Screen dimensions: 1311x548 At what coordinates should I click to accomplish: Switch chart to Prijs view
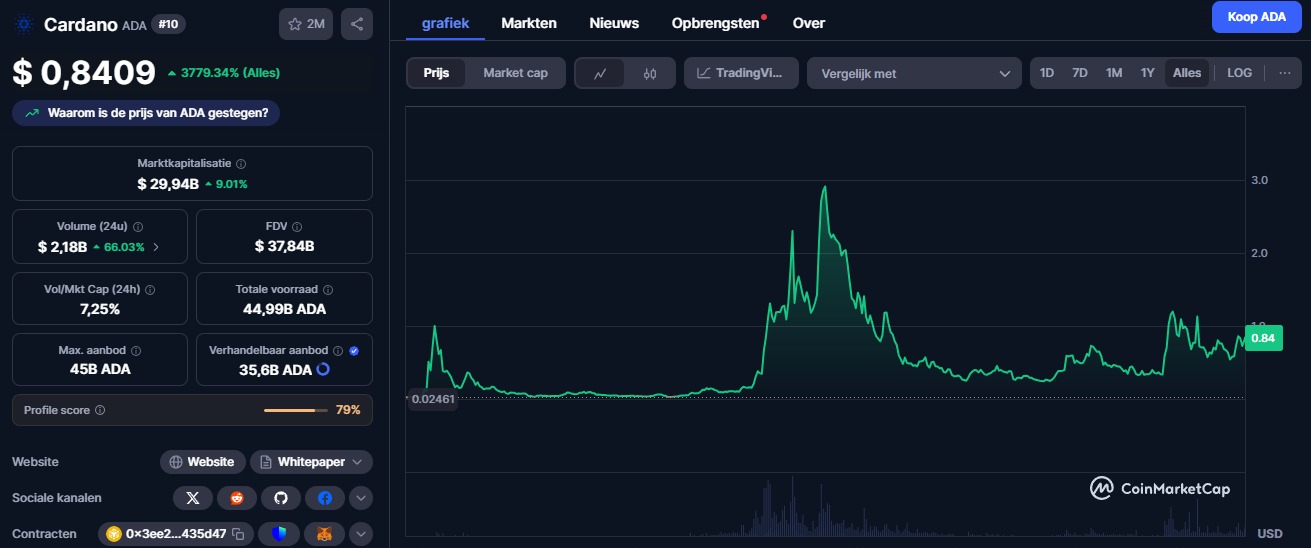pyautogui.click(x=437, y=73)
